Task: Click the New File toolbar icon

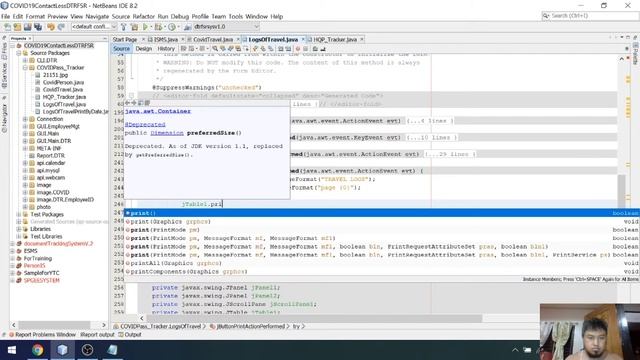Action: click(7, 27)
